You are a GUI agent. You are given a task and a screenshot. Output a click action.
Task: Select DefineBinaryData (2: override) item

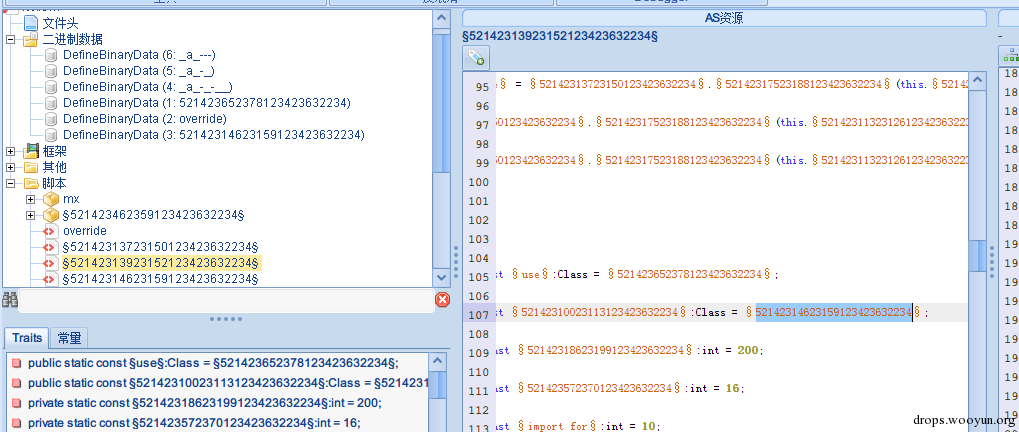[144, 120]
